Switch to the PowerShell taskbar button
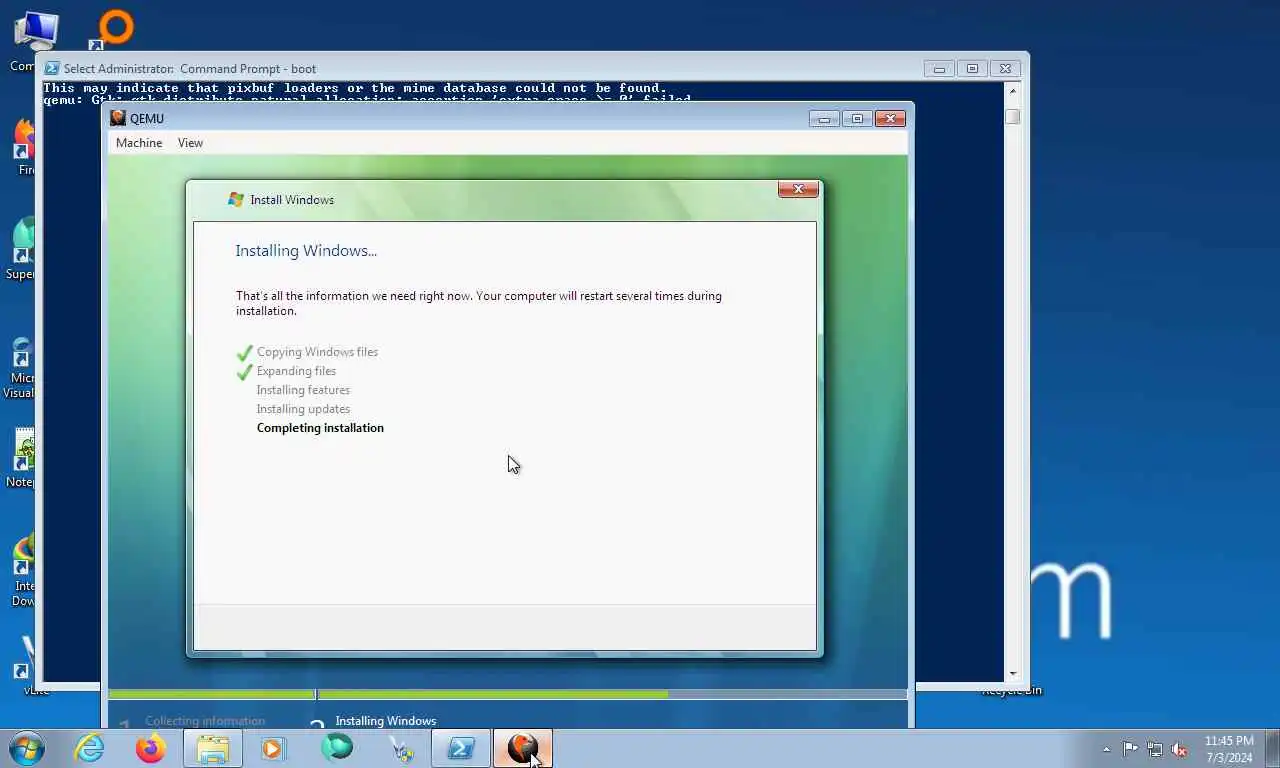Viewport: 1280px width, 768px height. 461,748
